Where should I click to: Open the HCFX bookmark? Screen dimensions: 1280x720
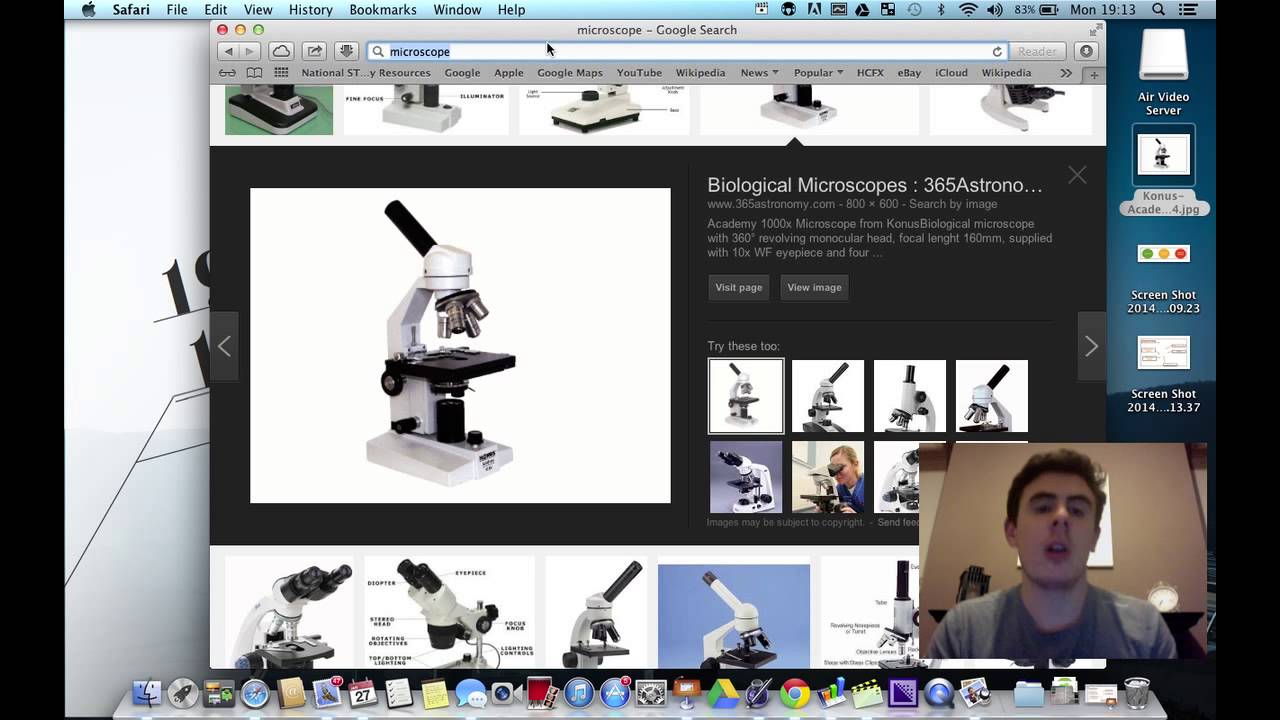870,73
